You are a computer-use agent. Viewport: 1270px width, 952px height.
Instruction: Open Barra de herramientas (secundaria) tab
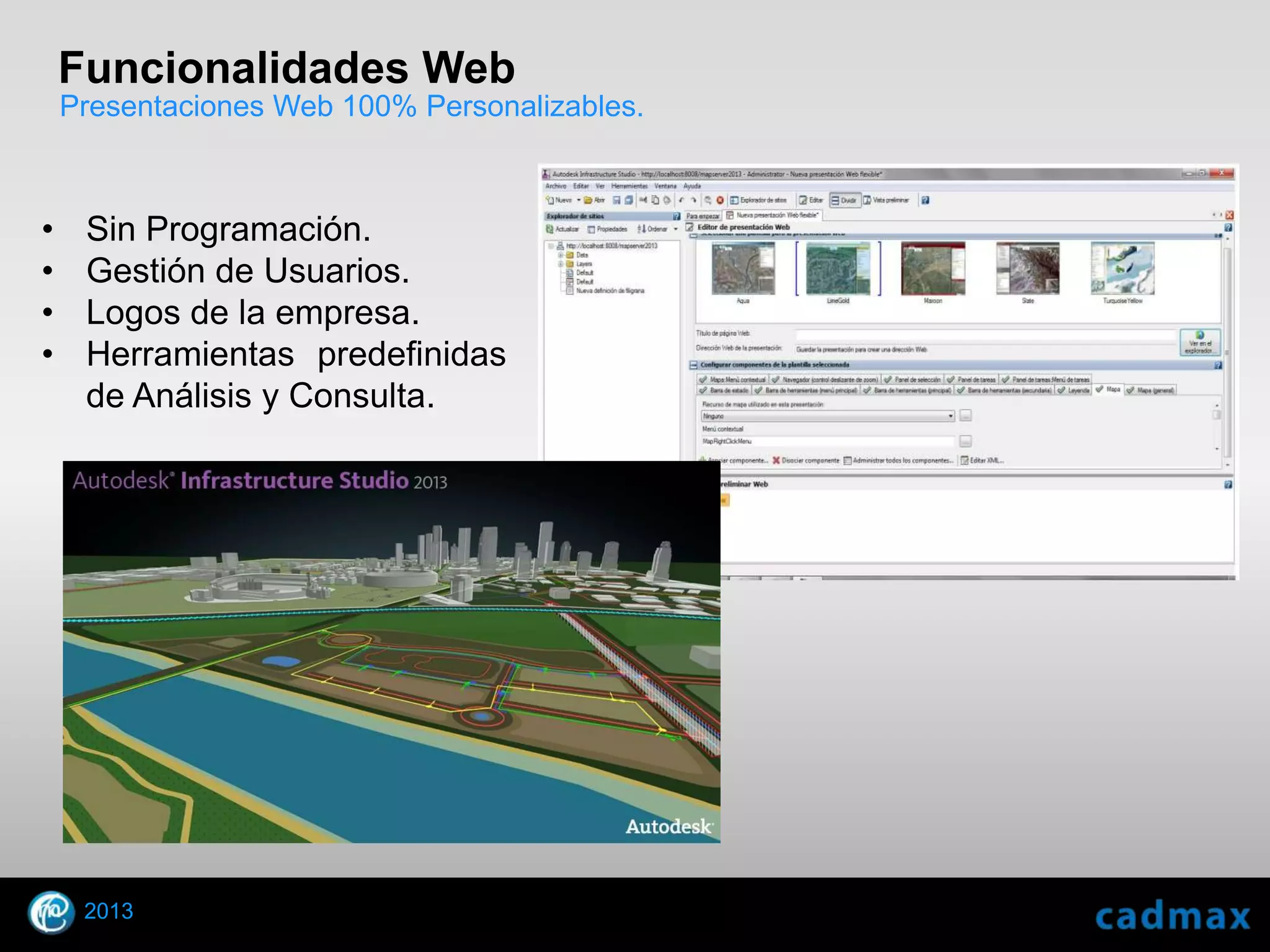(x=1004, y=390)
